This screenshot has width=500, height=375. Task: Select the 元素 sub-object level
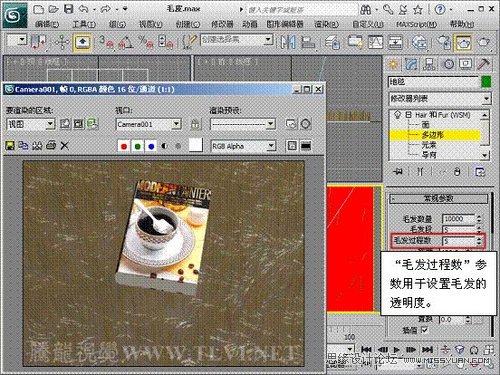tap(429, 145)
